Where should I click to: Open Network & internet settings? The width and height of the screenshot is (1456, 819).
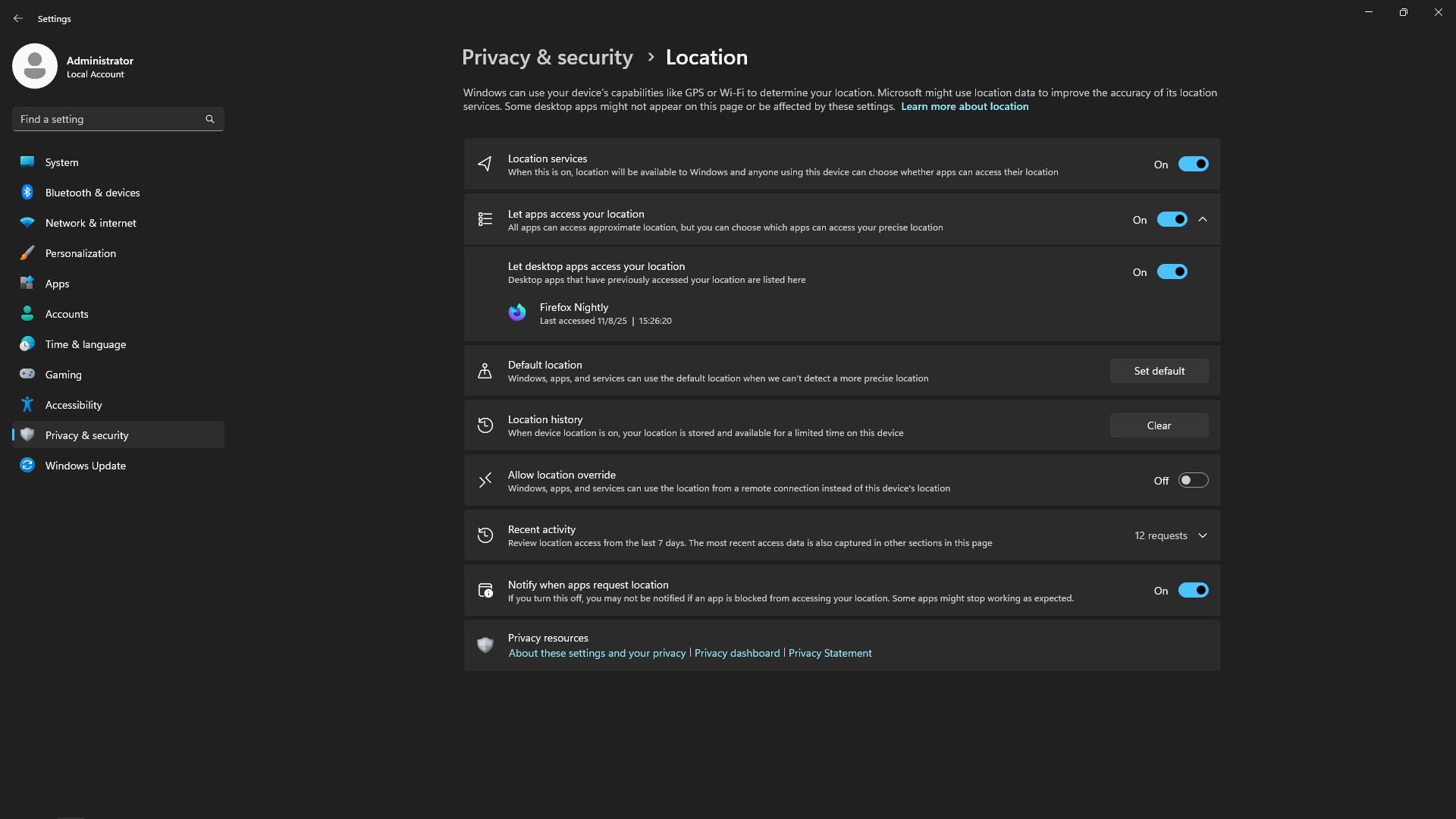click(x=89, y=223)
